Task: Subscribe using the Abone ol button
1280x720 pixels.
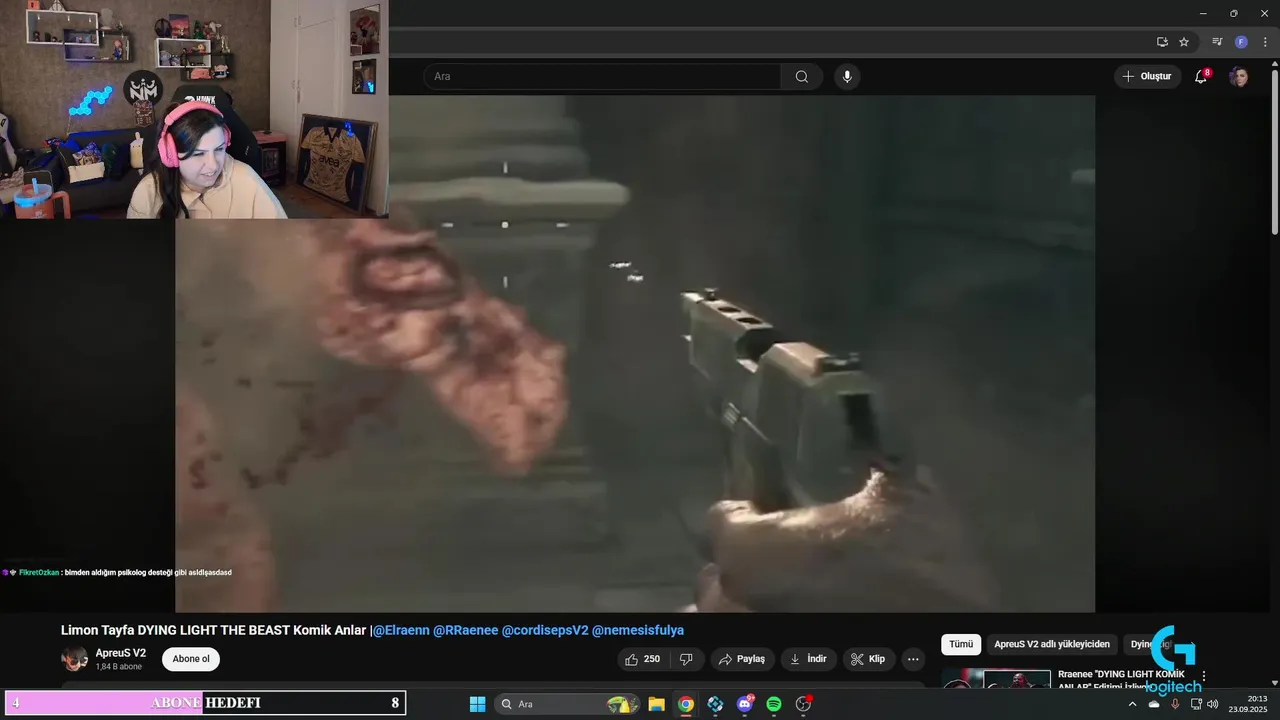Action: 191,659
